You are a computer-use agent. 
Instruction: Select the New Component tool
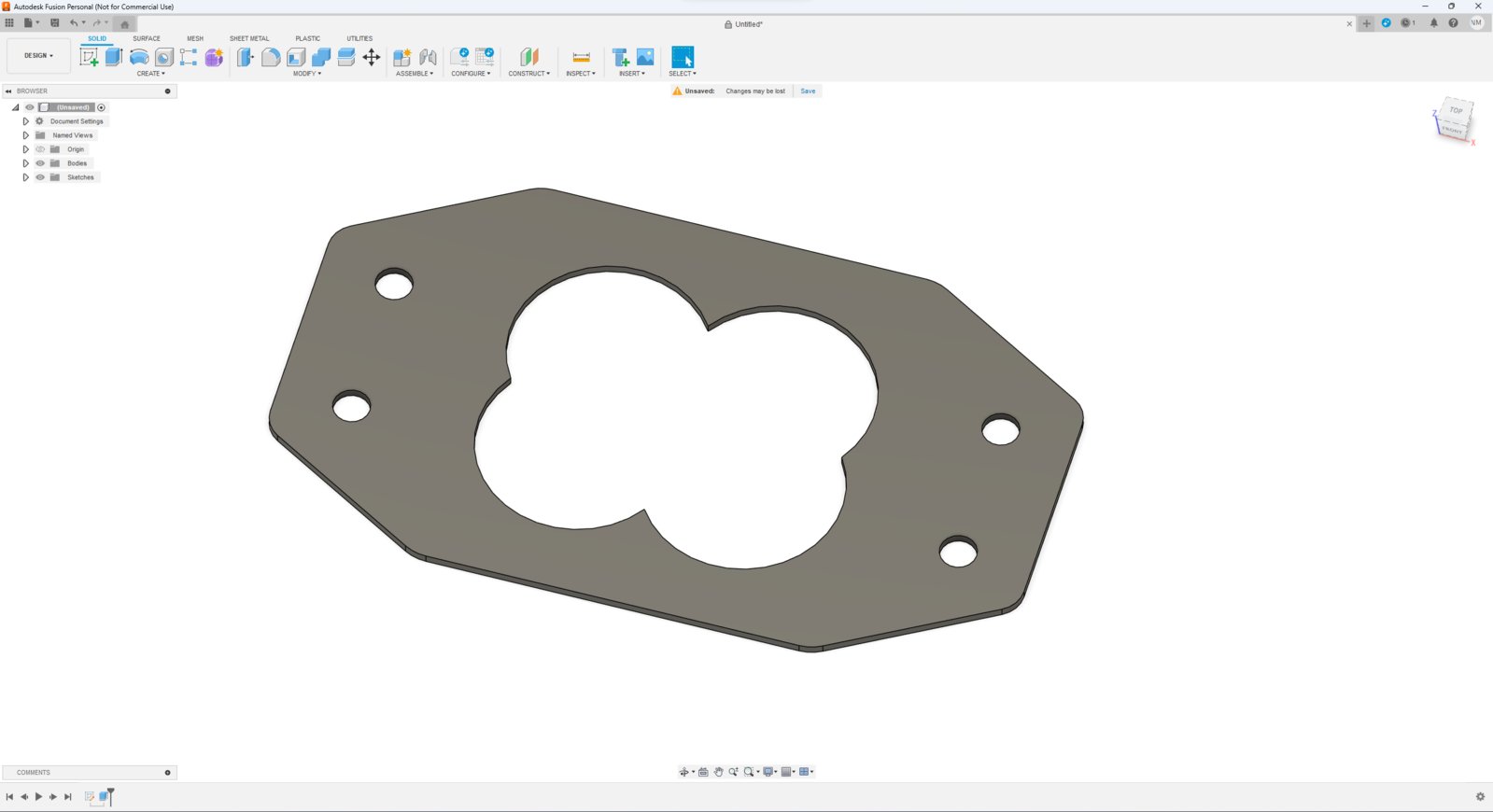coord(402,57)
